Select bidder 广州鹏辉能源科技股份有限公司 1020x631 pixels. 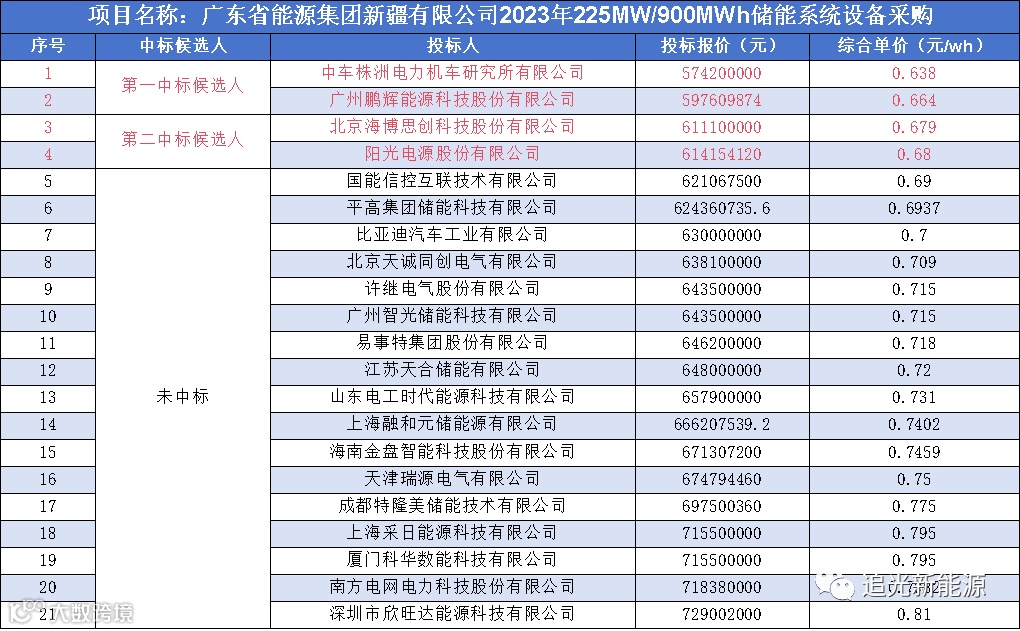pos(453,100)
